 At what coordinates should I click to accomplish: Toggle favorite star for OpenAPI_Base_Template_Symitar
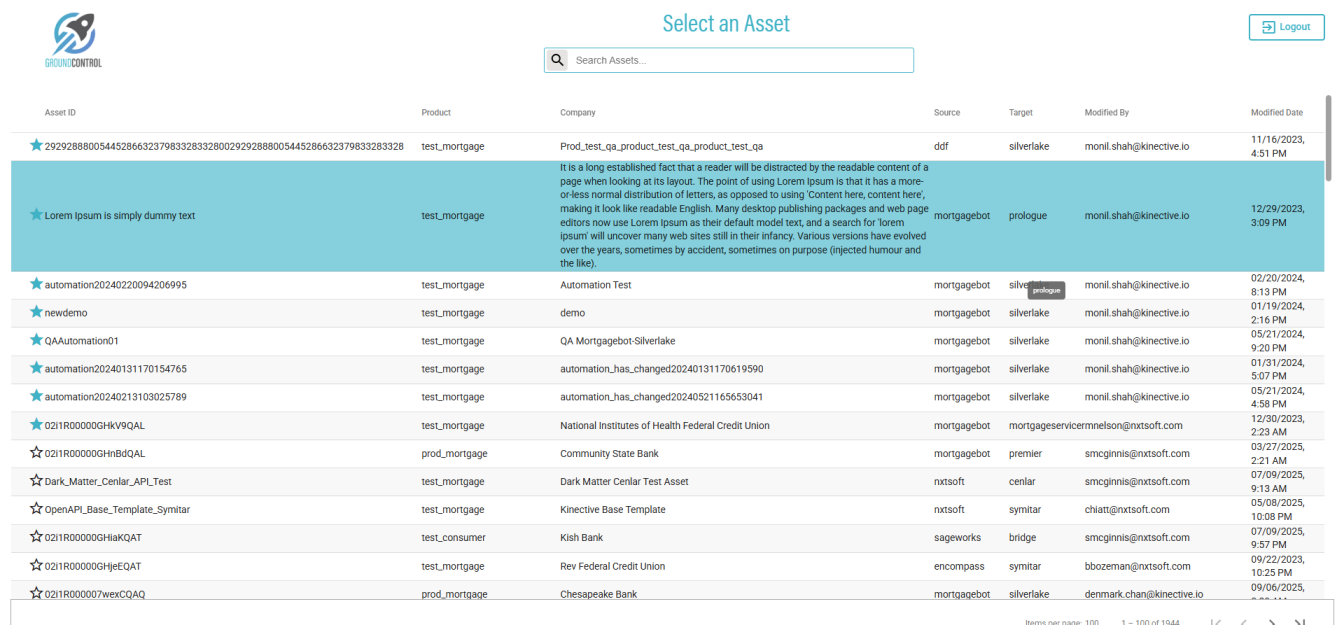tap(37, 509)
